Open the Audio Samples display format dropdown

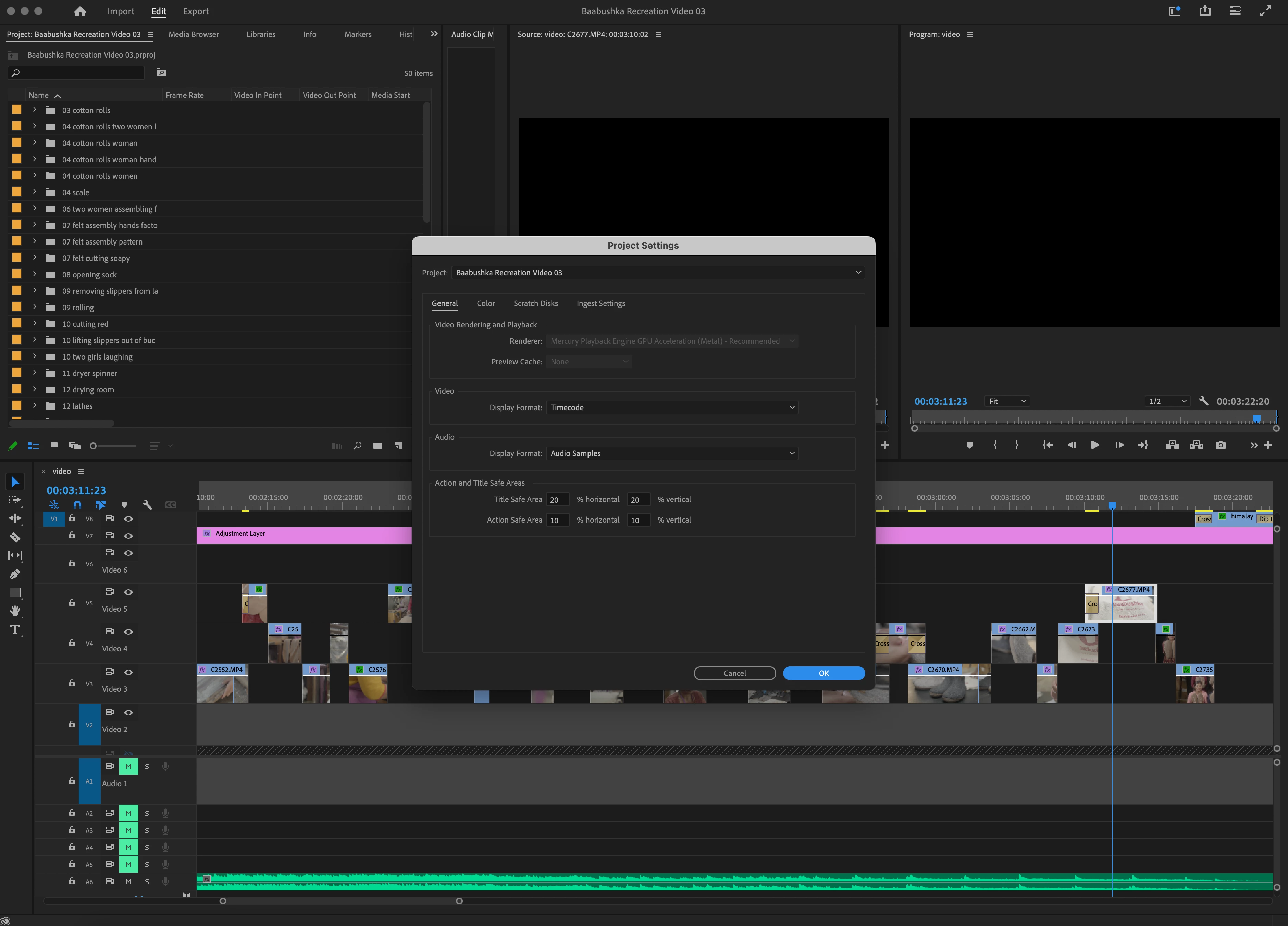click(x=672, y=454)
